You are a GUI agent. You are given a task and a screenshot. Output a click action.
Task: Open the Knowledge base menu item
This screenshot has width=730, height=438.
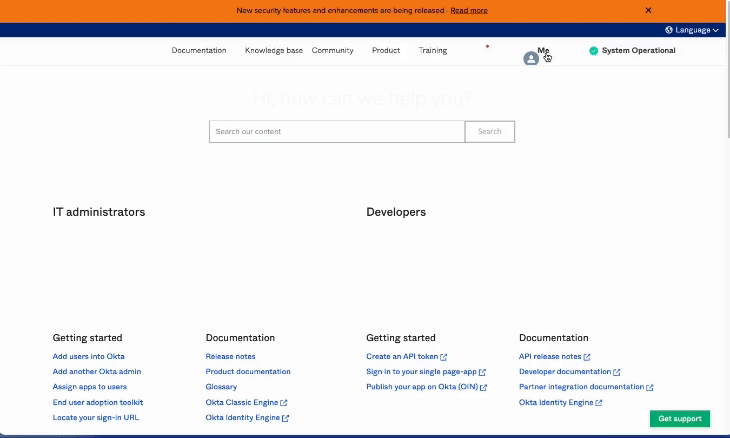273,50
